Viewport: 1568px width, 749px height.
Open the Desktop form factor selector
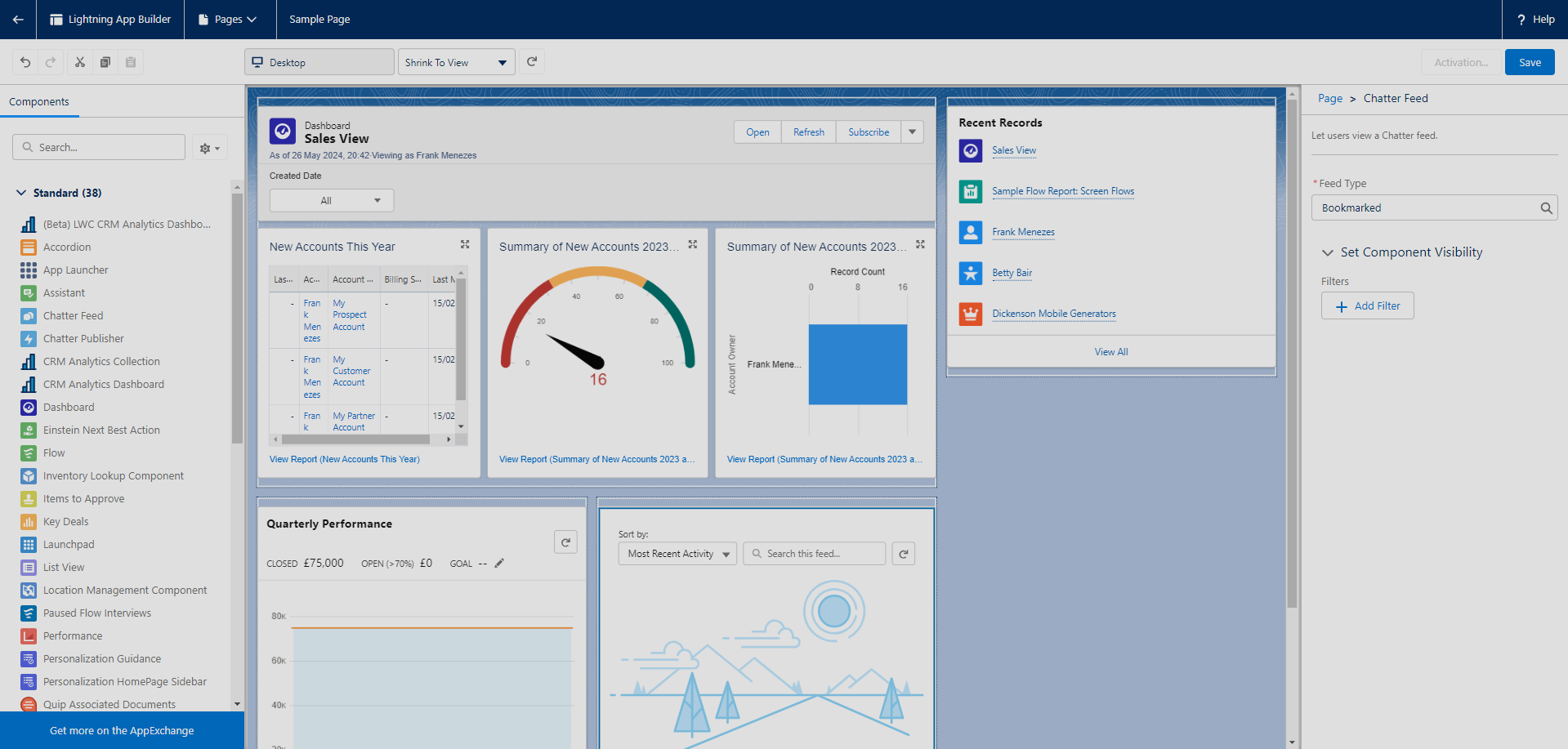point(319,62)
